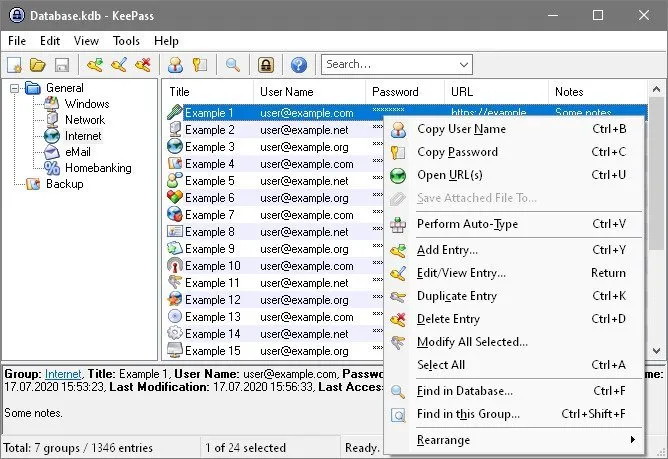Click the Help question mark icon
The image size is (668, 459).
[298, 65]
